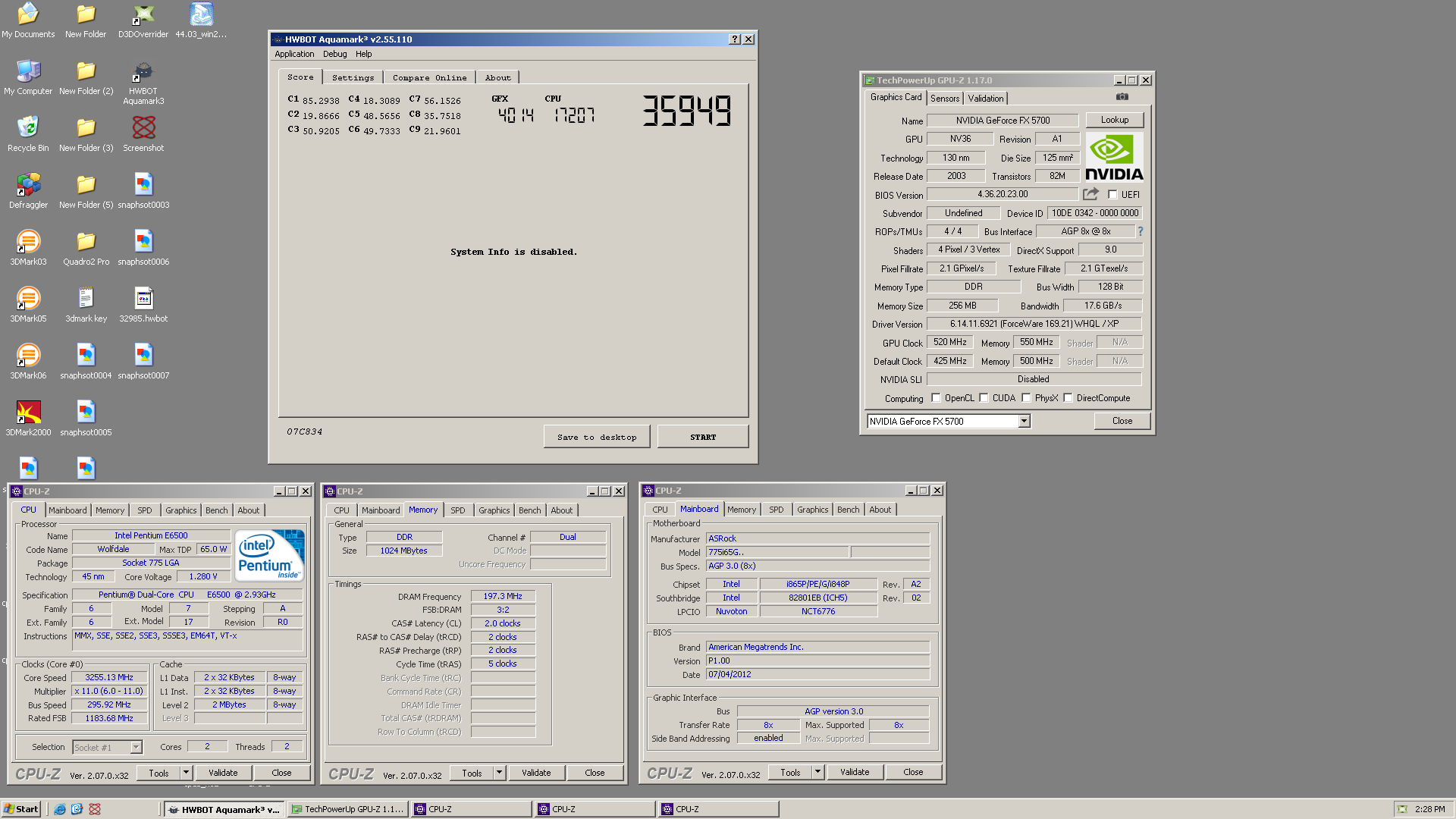1456x819 pixels.
Task: Click the NVIDIA logo in GPU-Z
Action: click(x=1114, y=157)
